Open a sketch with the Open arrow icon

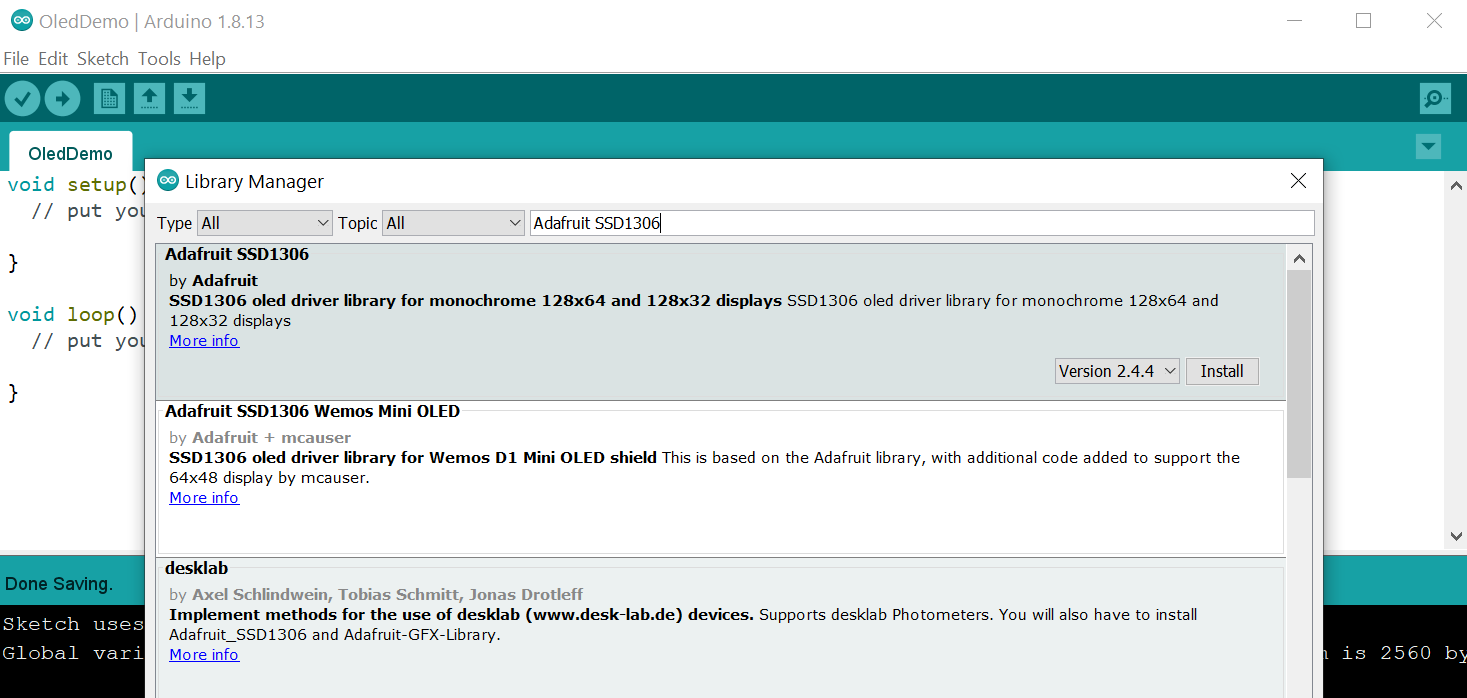pos(149,98)
